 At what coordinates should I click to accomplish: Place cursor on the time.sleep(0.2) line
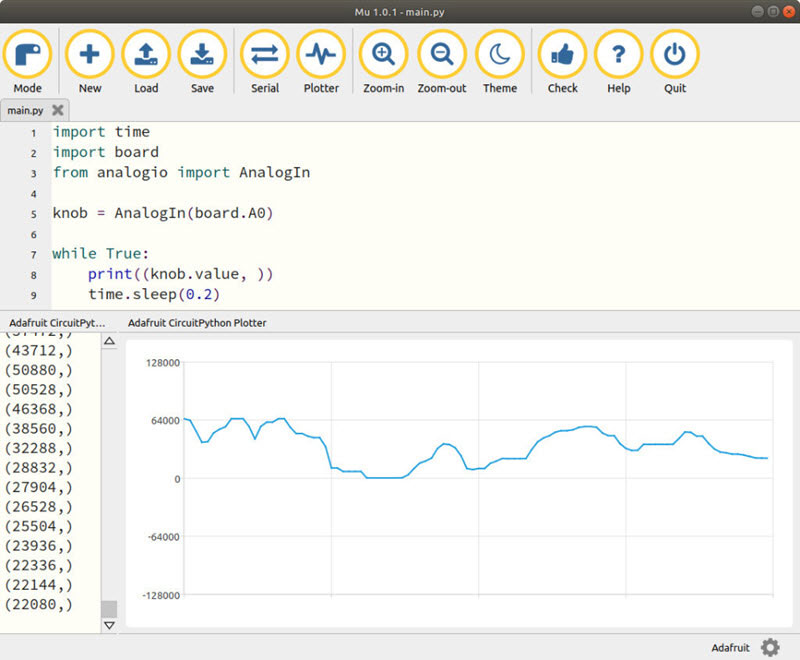(153, 295)
